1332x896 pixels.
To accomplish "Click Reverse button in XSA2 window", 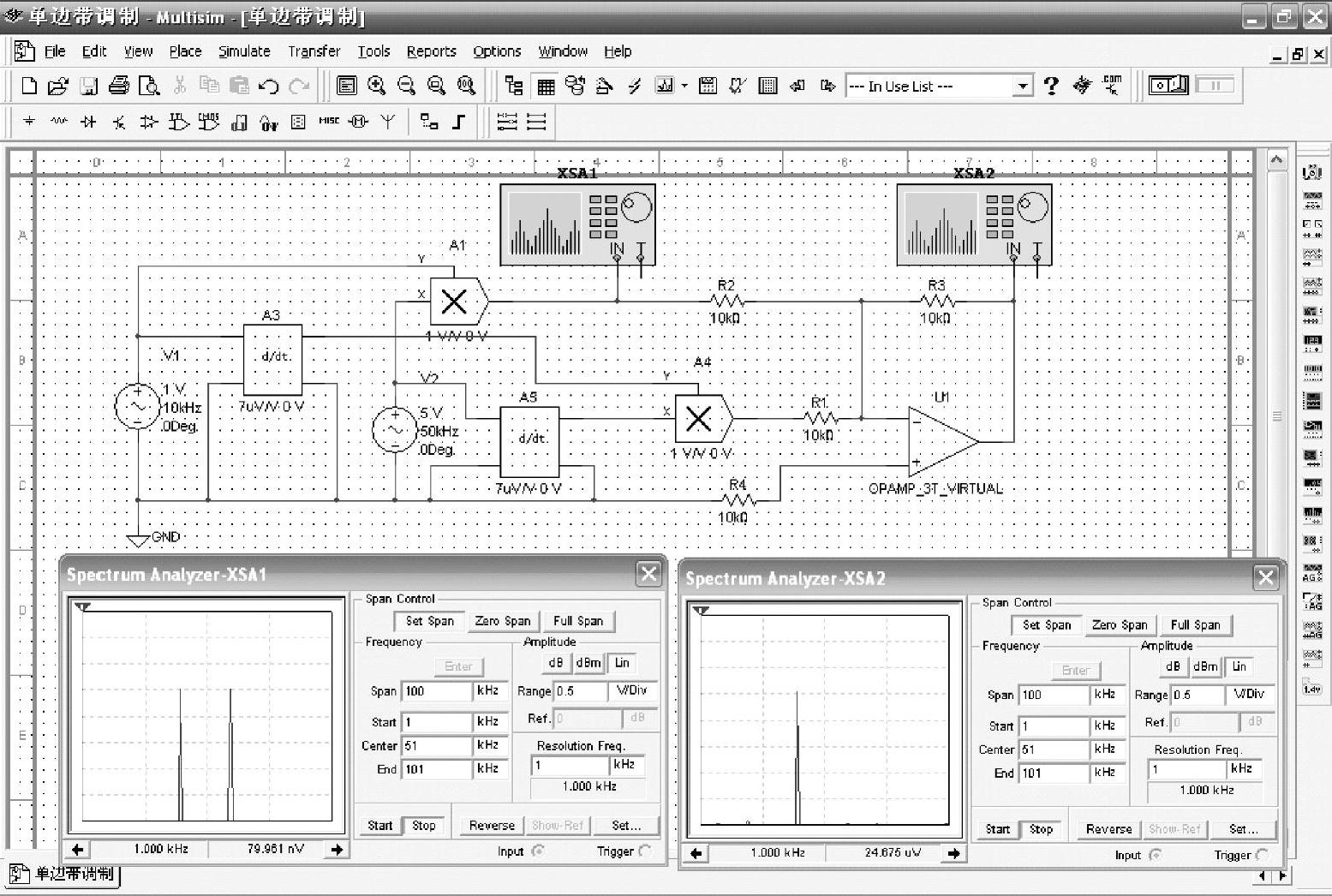I will (1108, 829).
